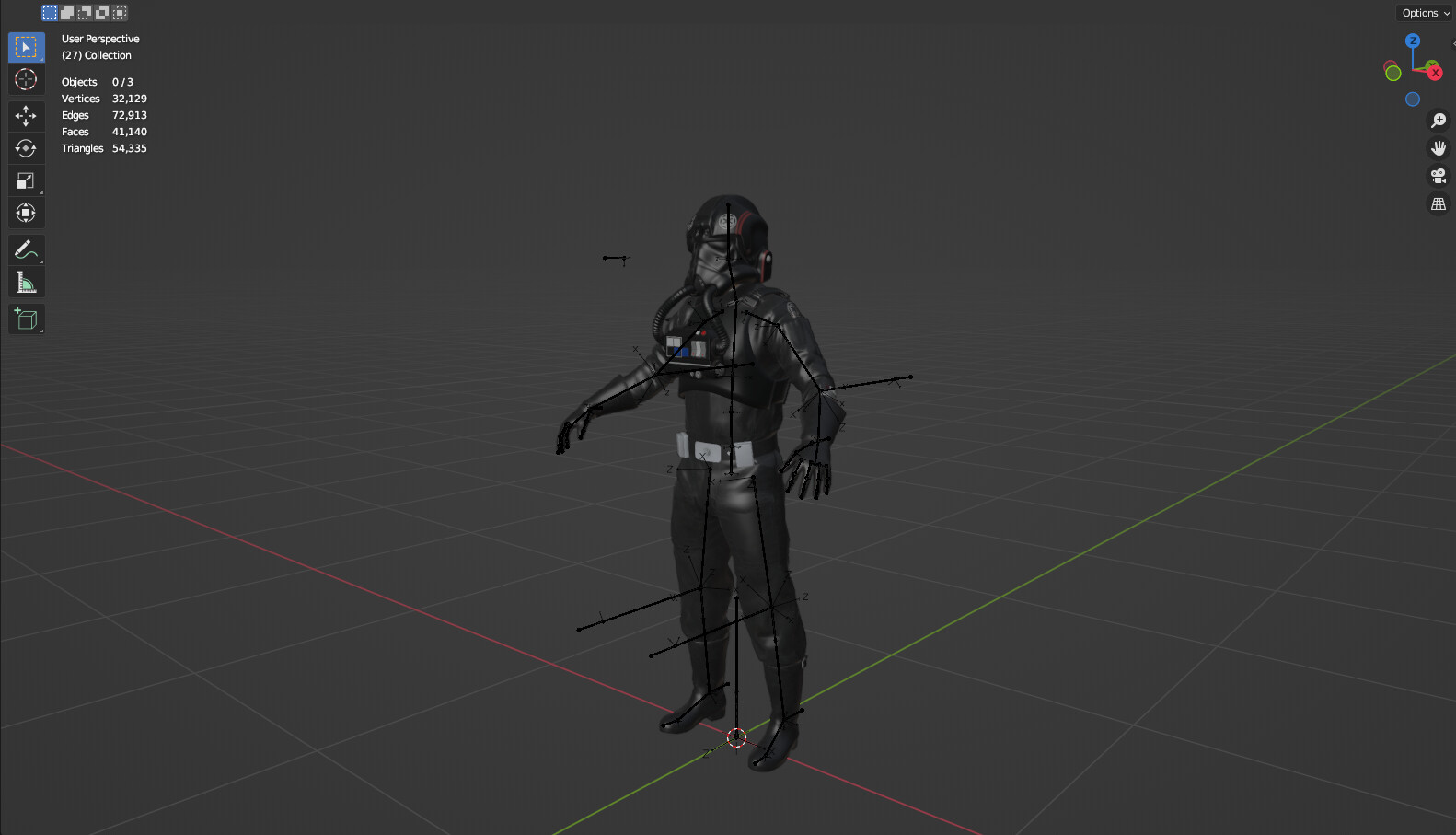This screenshot has width=1456, height=835.
Task: Click the "(27) Collection" label
Action: 97,55
